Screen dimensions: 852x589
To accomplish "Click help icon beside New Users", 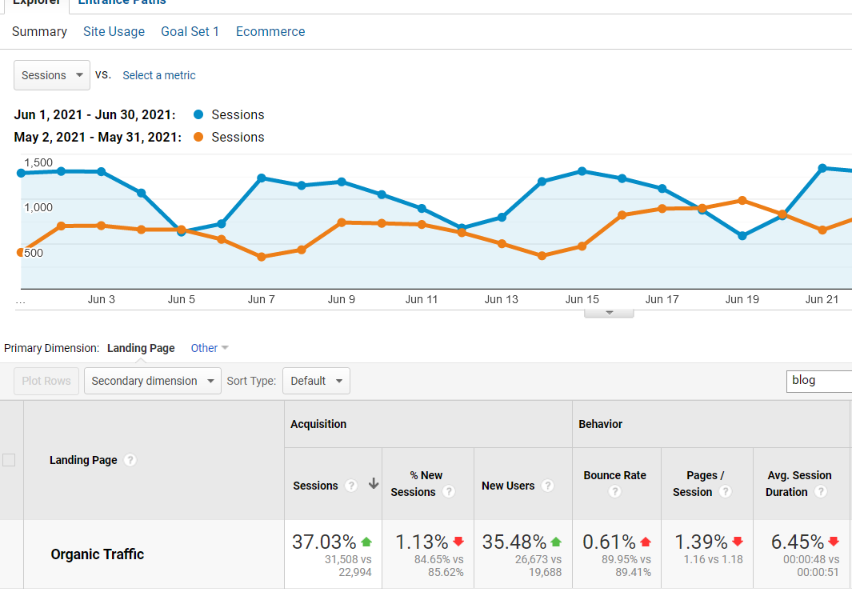I will coord(547,486).
